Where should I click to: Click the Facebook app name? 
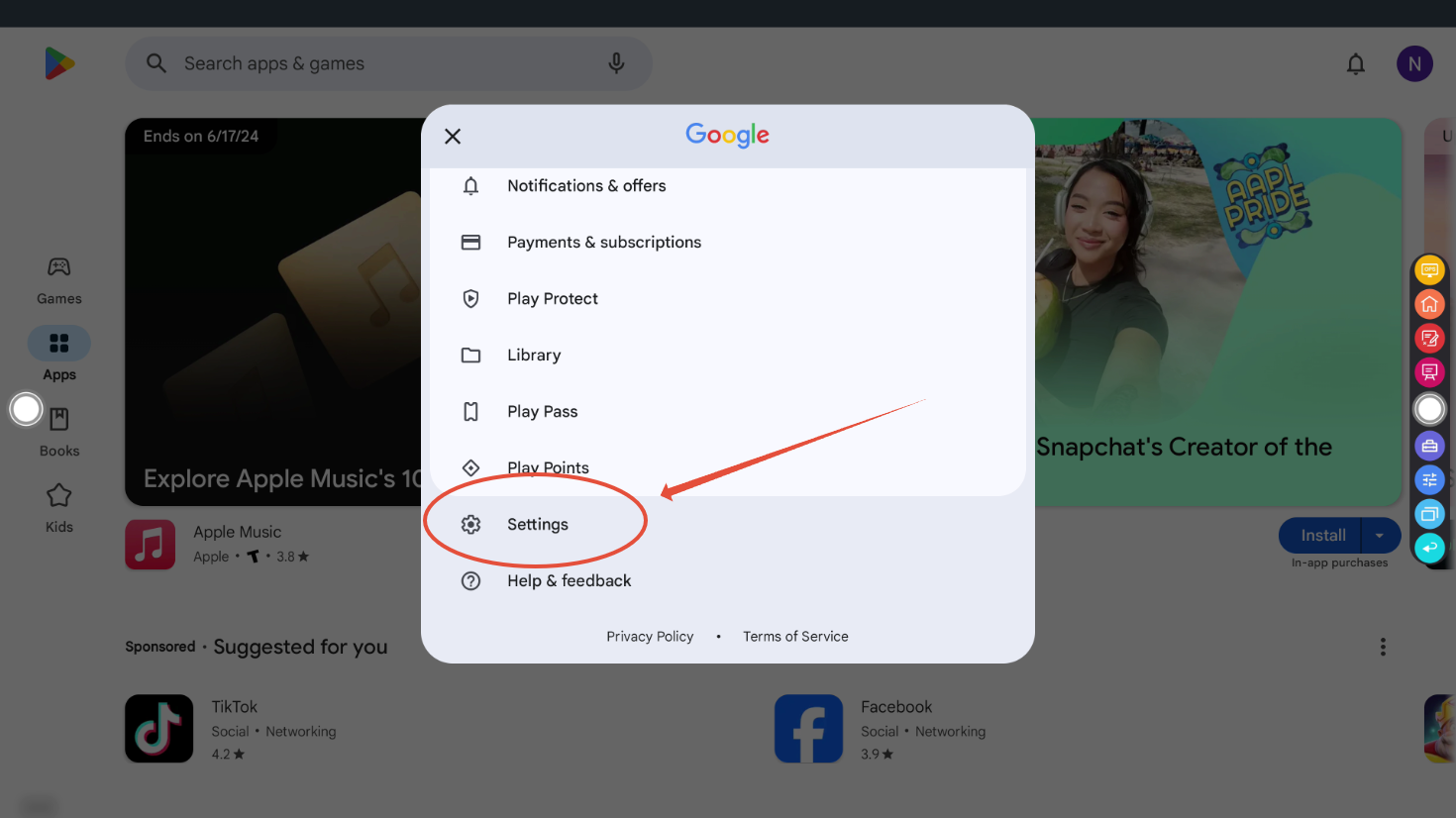896,707
